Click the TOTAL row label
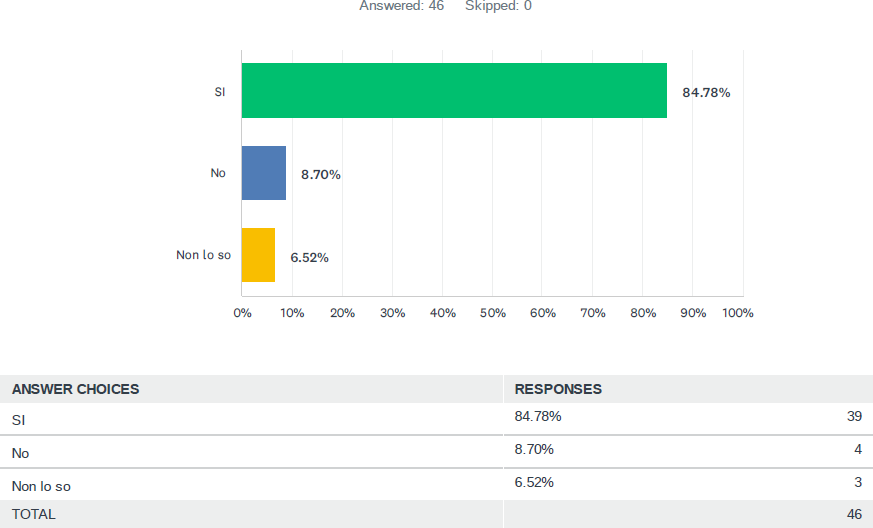This screenshot has width=873, height=528. point(34,514)
